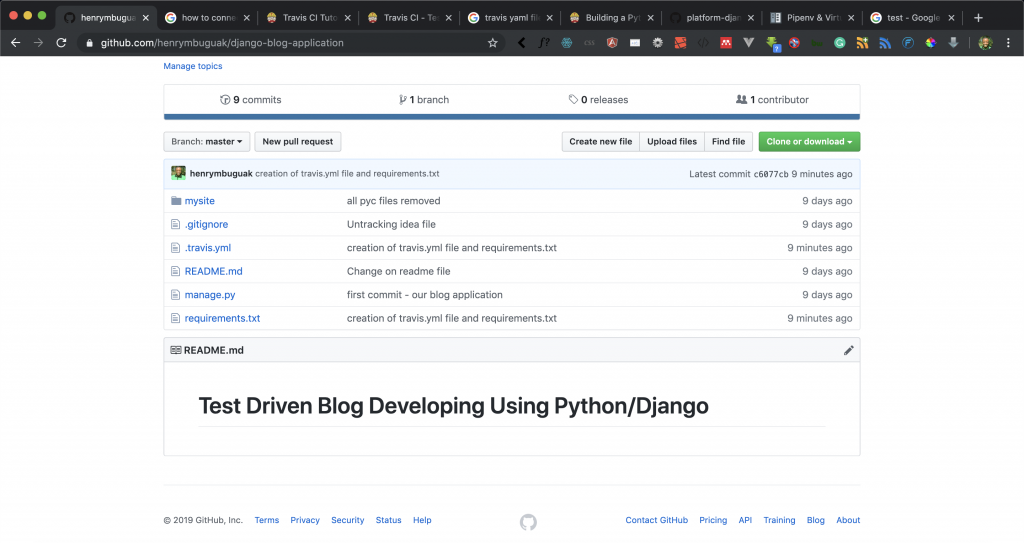
Task: Open the 'Untracking idea file' commit message
Action: [391, 224]
